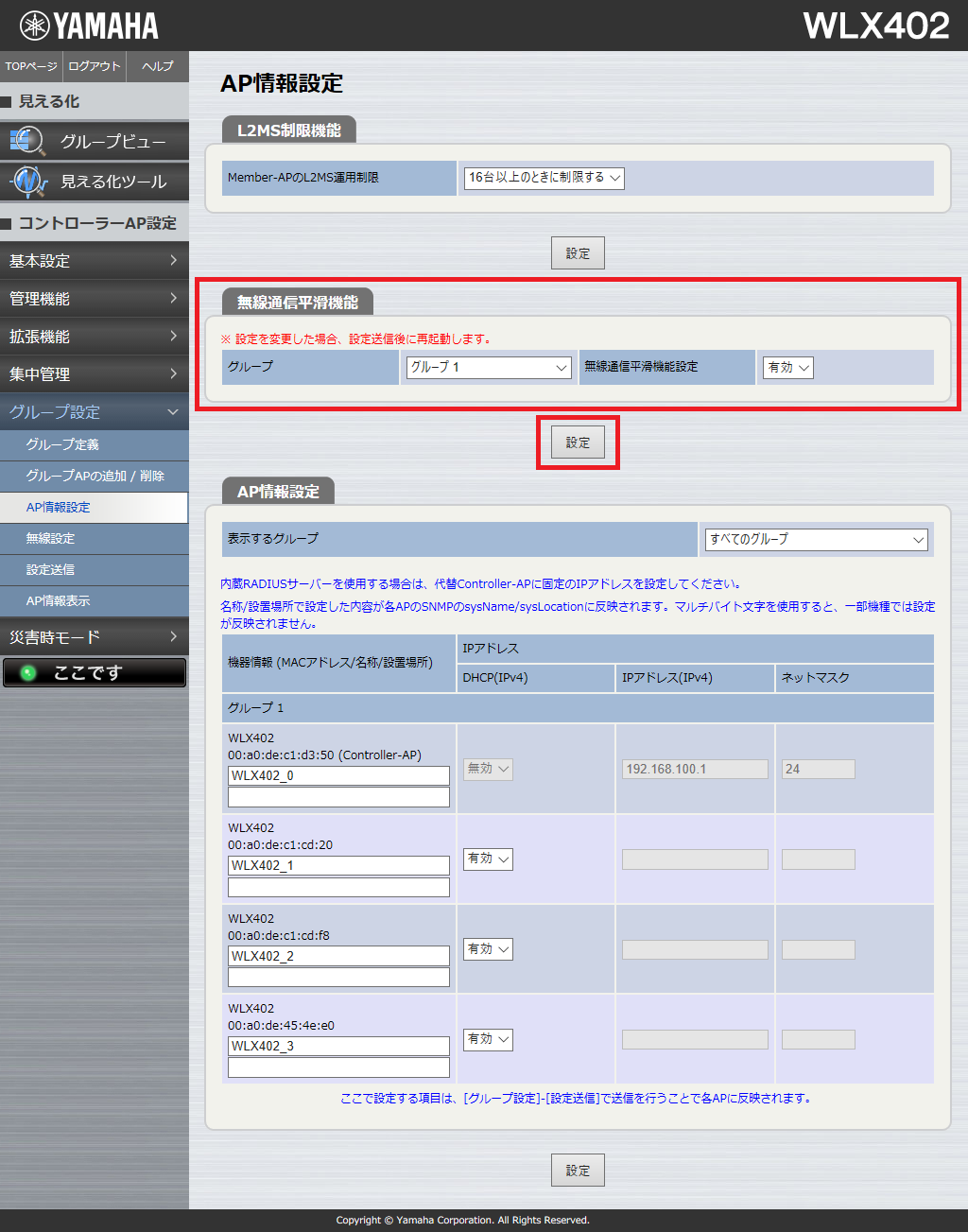Click the ログアウト tab

coord(95,66)
